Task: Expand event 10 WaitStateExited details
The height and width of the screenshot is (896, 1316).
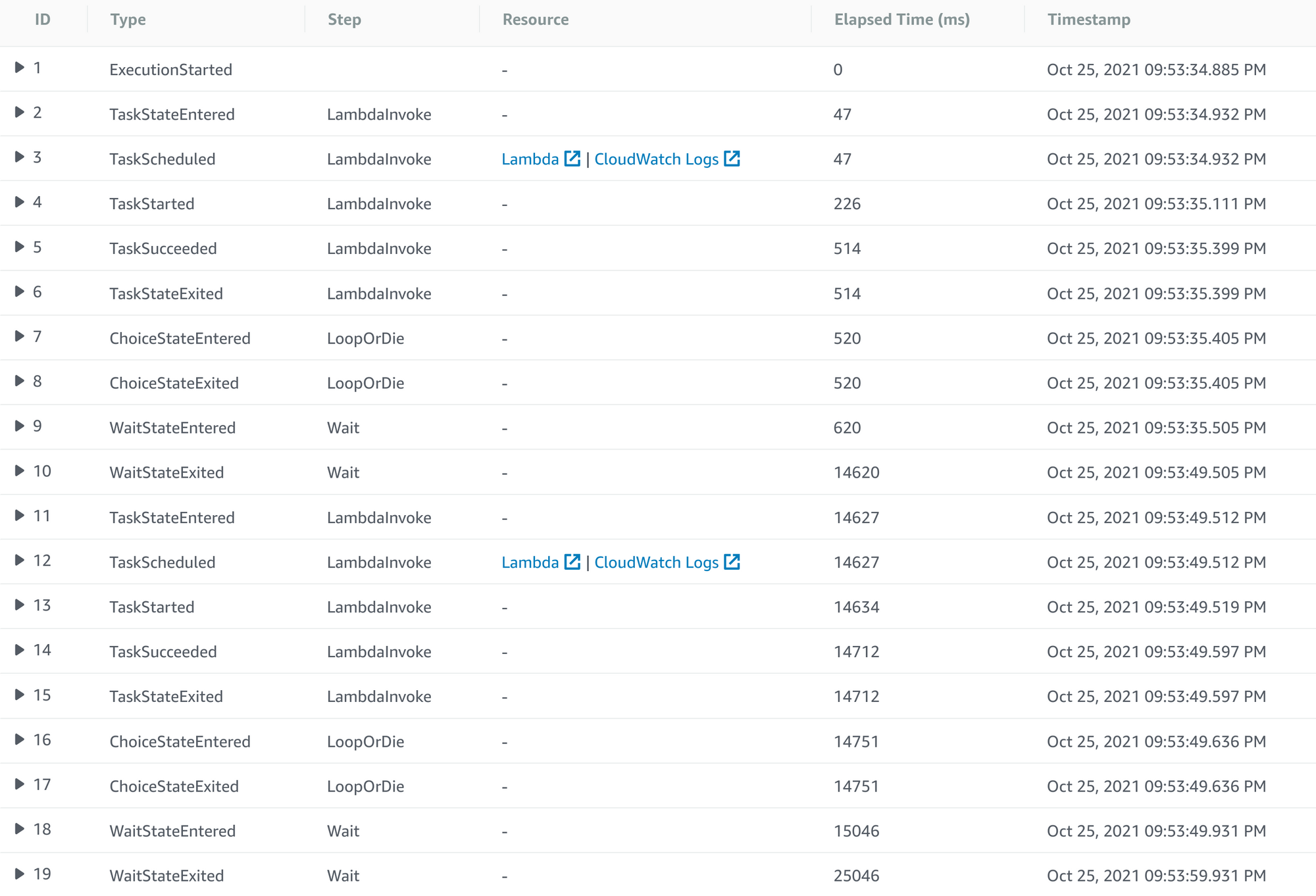Action: coord(20,470)
